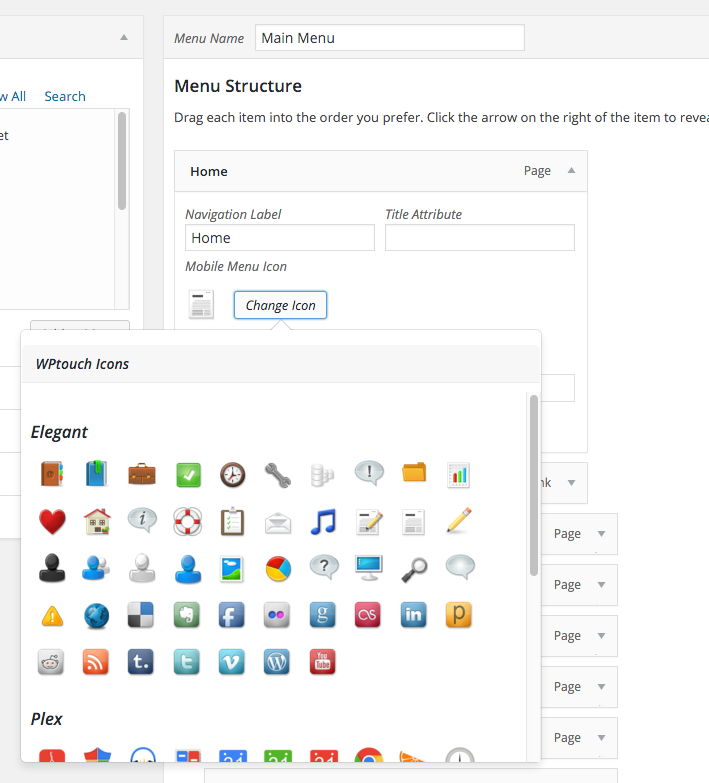
Task: Choose the Flickr icon
Action: pyautogui.click(x=277, y=615)
